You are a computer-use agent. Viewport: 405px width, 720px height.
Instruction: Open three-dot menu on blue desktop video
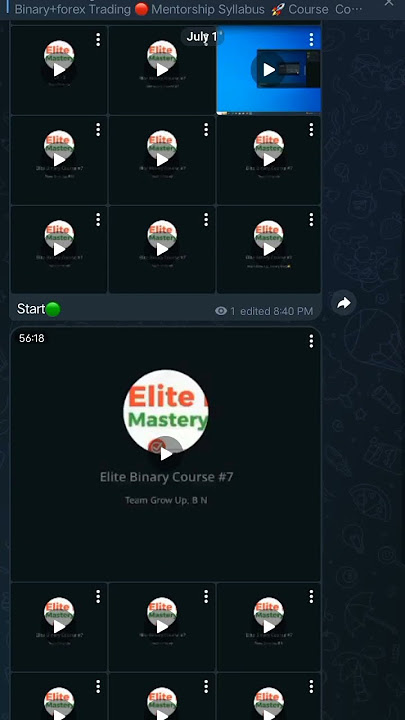[311, 39]
